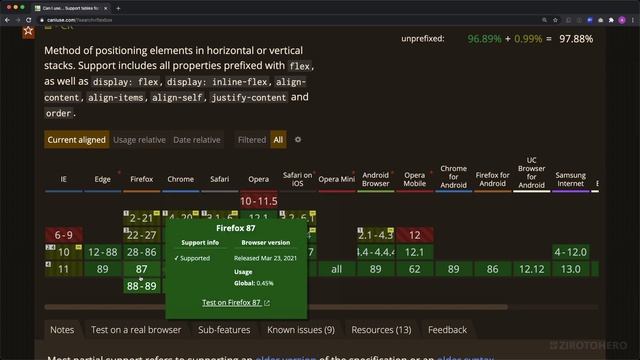Viewport: 640px width, 360px height.
Task: Close the Can I use browser tab
Action: (x=106, y=8)
